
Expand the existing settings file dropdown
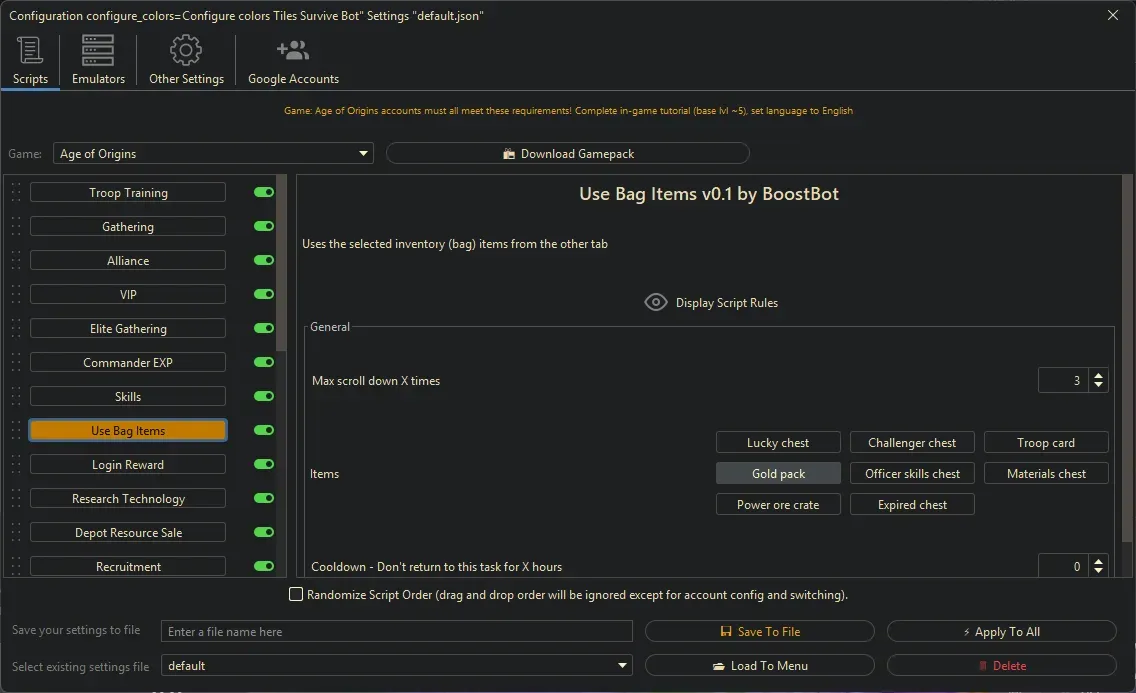[x=621, y=665]
